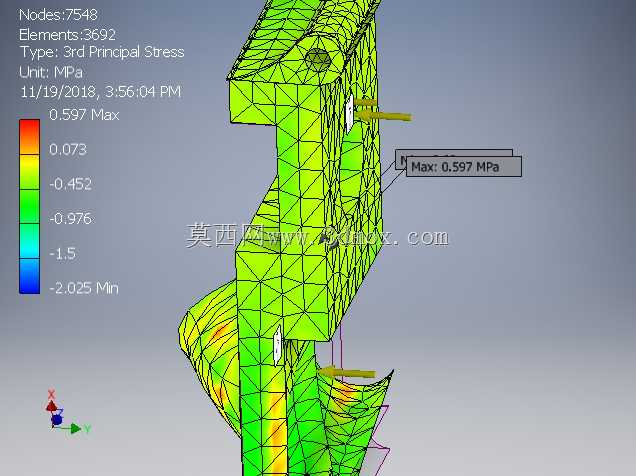636x476 pixels.
Task: Click the 'Nodes:7548' text
Action: [x=58, y=15]
